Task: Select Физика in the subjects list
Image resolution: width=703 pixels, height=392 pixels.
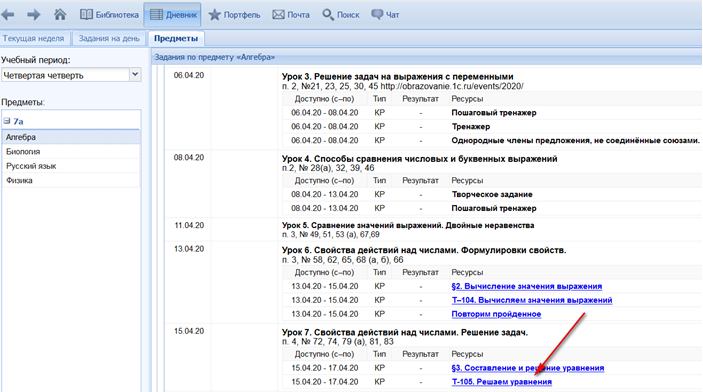Action: coord(71,180)
